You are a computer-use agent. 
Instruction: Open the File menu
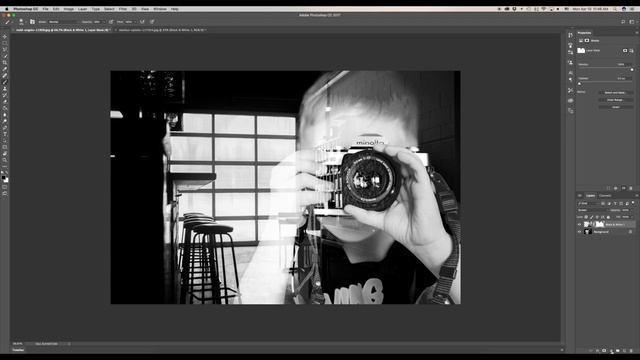[x=45, y=9]
